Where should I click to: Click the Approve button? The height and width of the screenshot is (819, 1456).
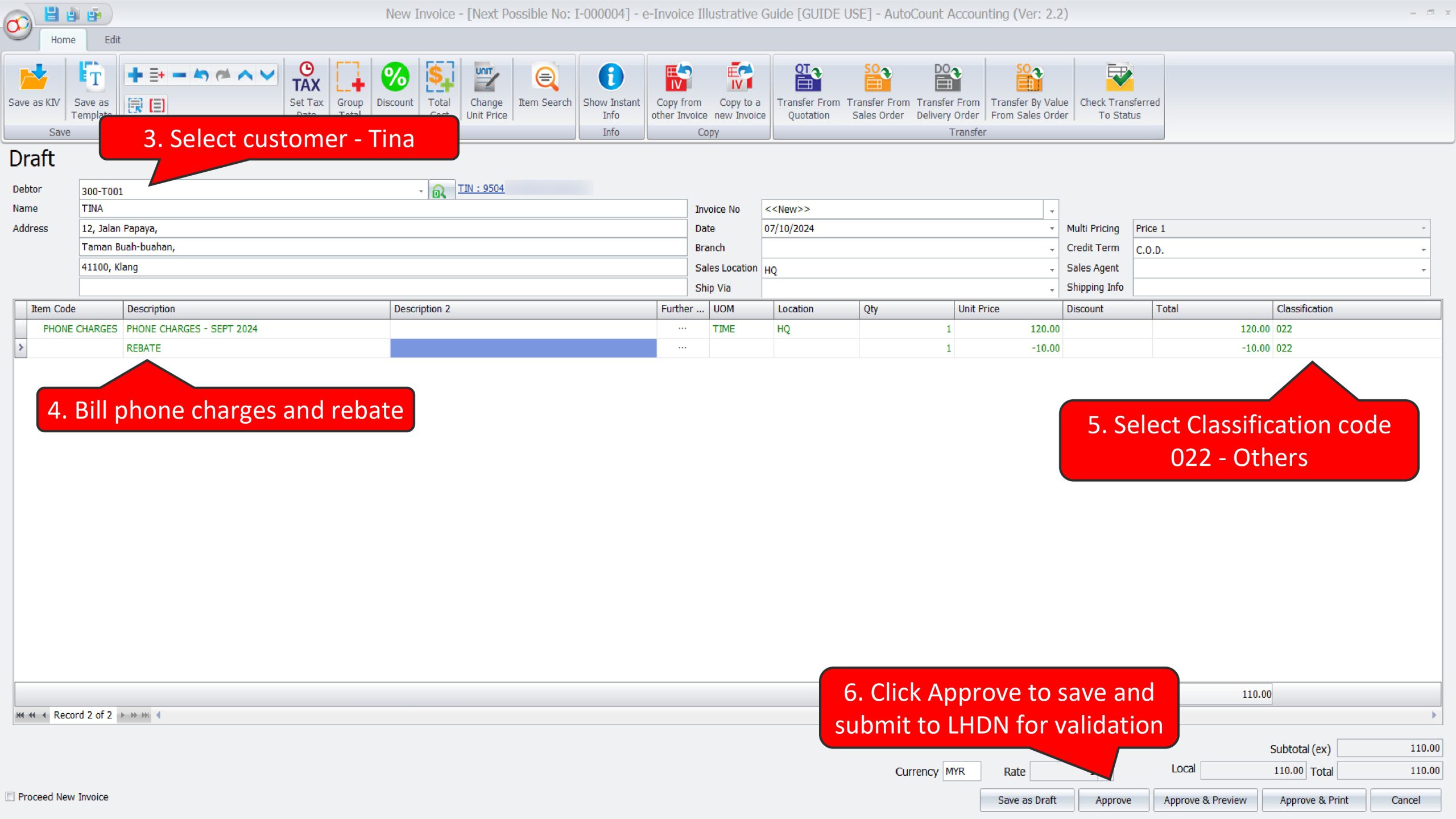click(1113, 800)
